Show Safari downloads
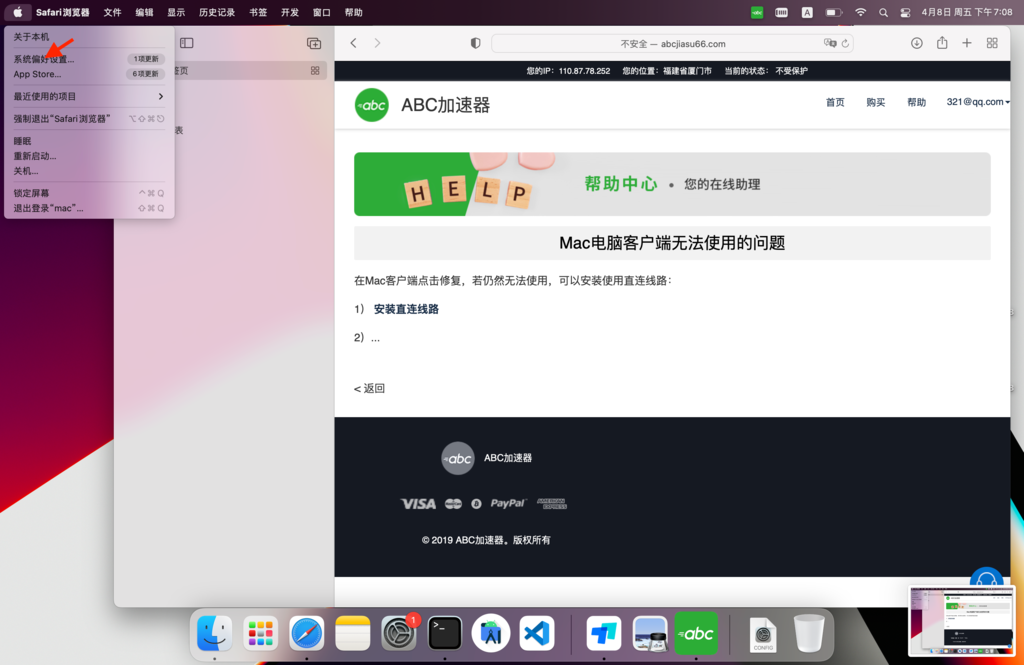Viewport: 1024px width, 665px height. 917,43
